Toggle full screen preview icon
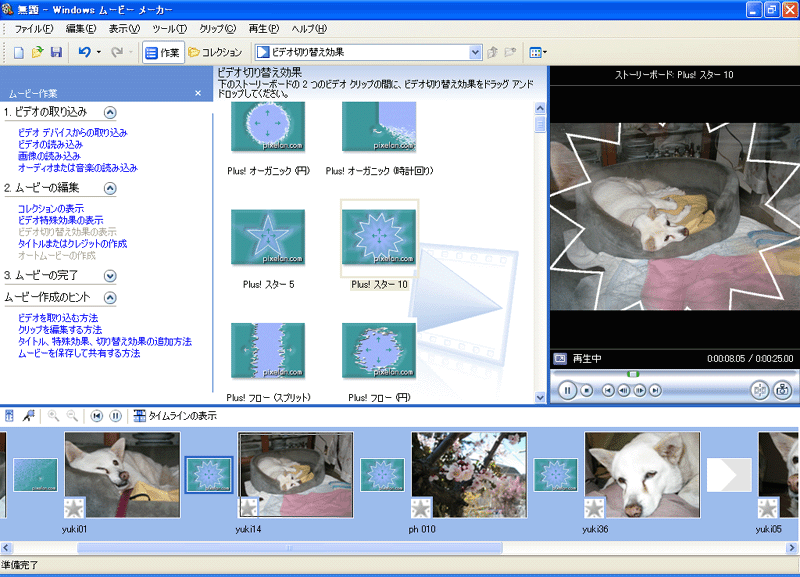Screen dimensions: 800x577 560,359
